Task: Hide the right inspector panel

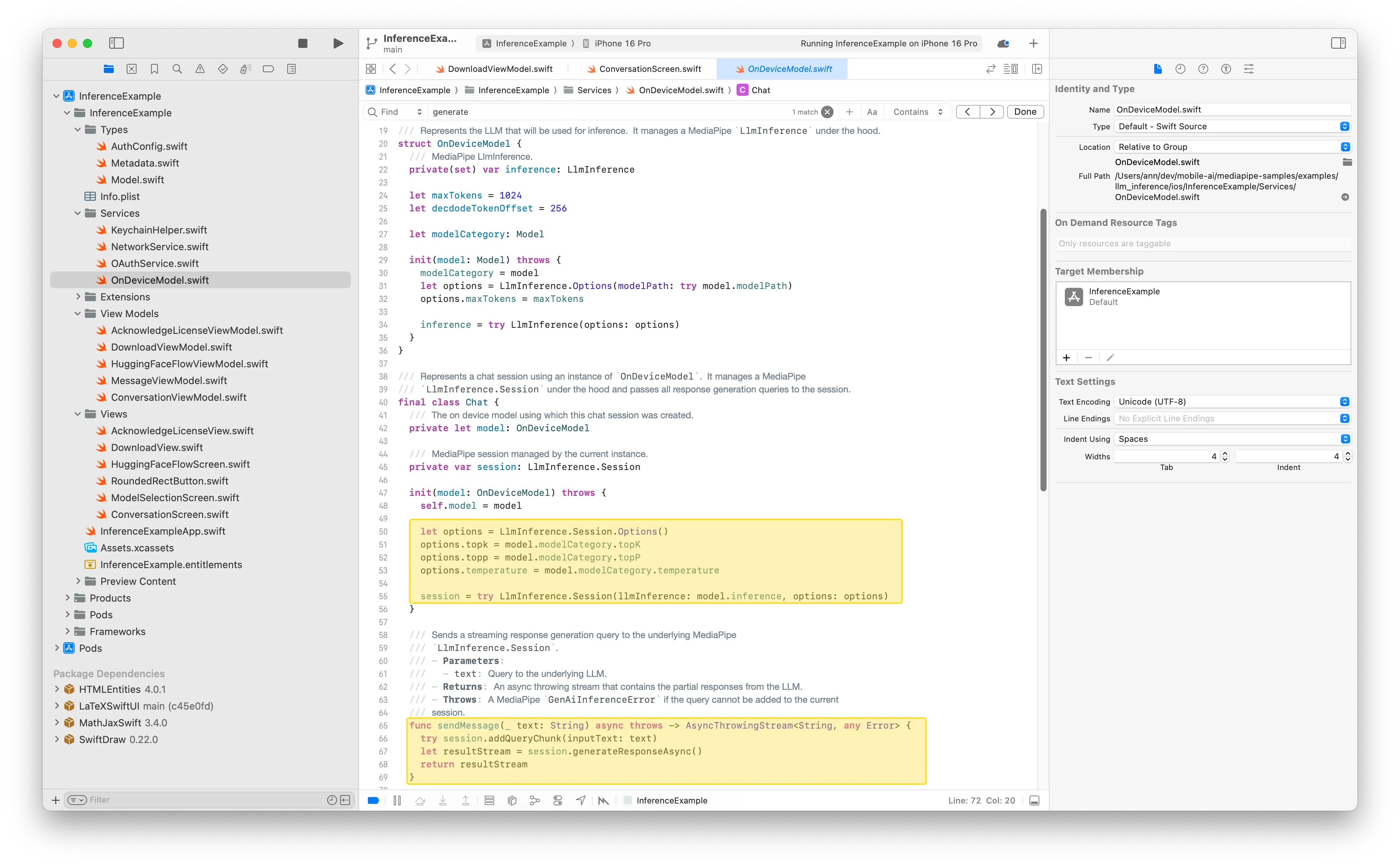Action: point(1338,44)
